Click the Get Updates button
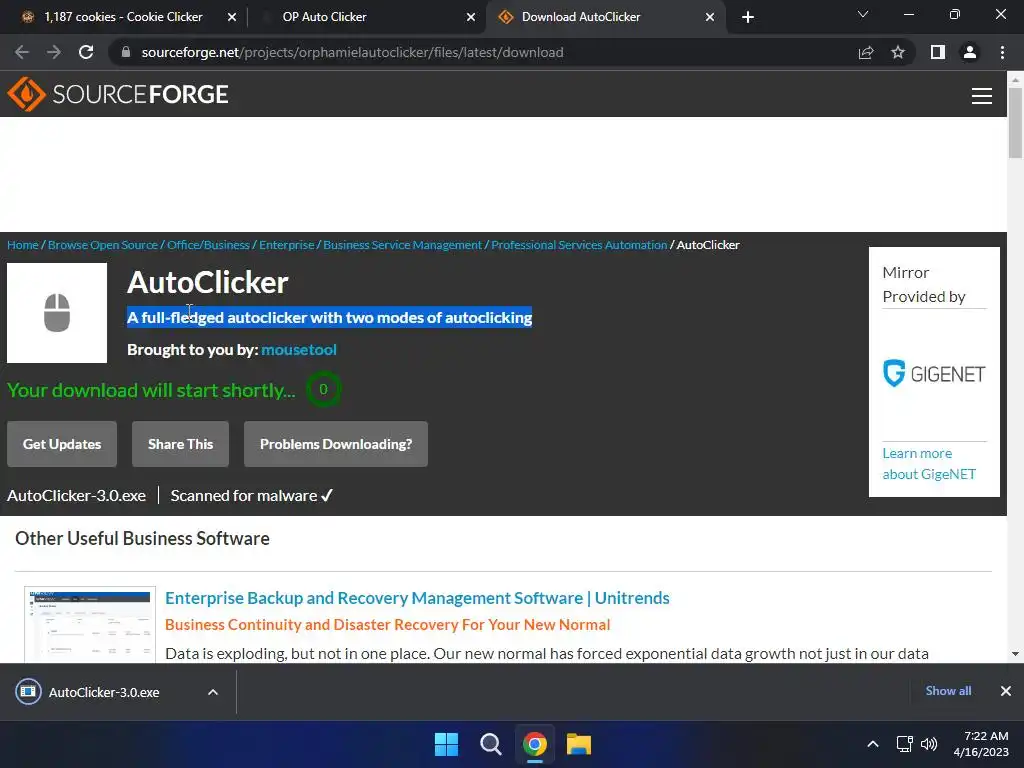 click(62, 444)
